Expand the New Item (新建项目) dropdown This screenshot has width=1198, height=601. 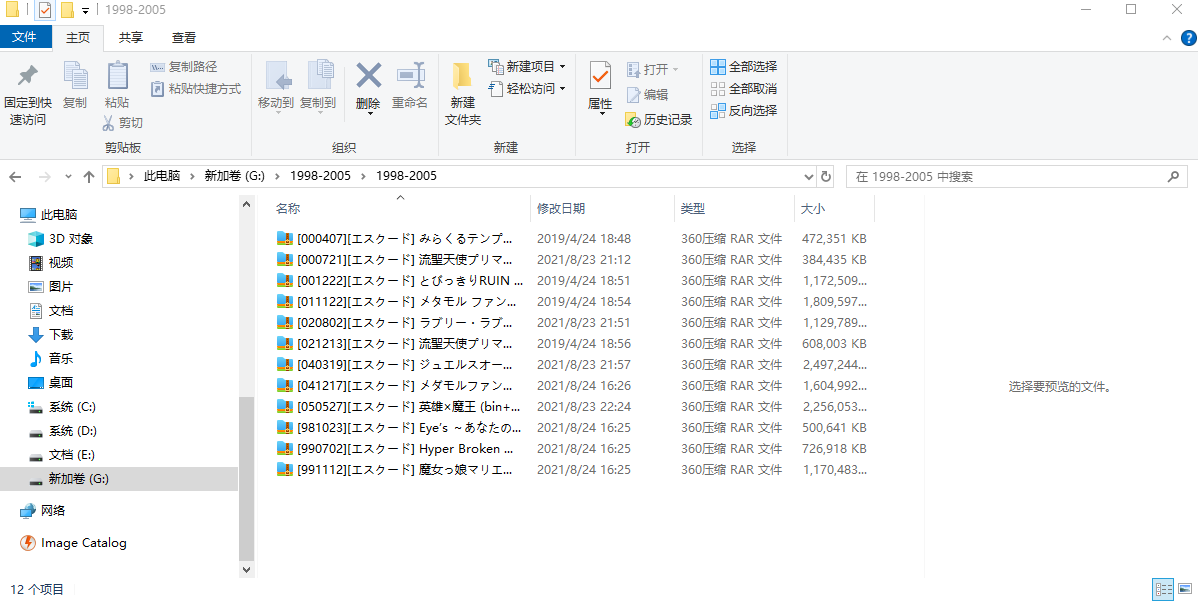[x=562, y=67]
